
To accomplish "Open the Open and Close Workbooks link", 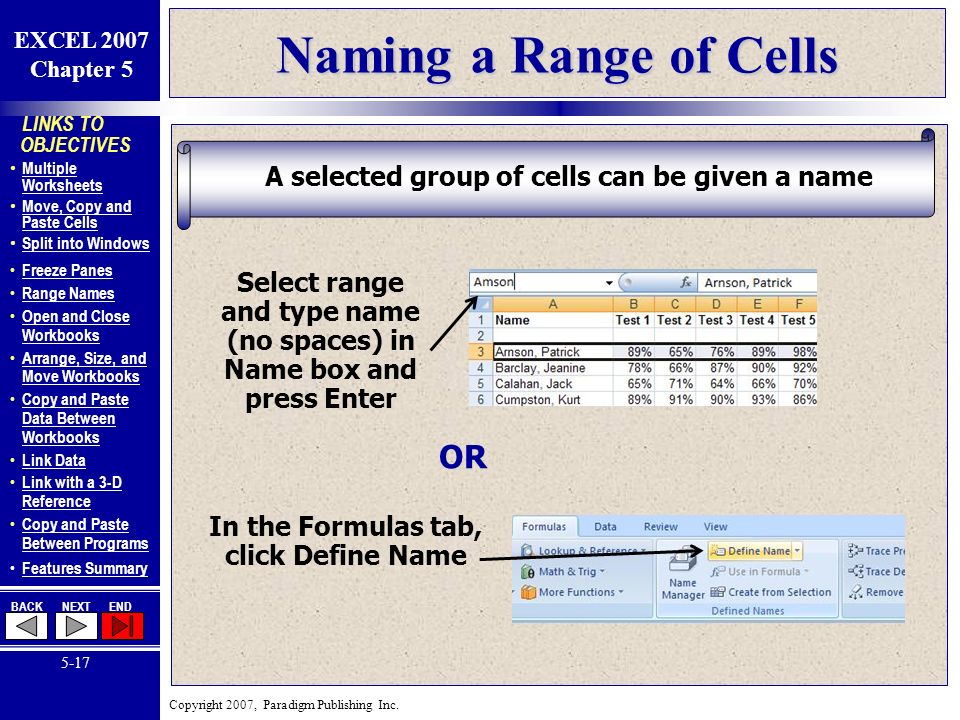I will point(76,326).
